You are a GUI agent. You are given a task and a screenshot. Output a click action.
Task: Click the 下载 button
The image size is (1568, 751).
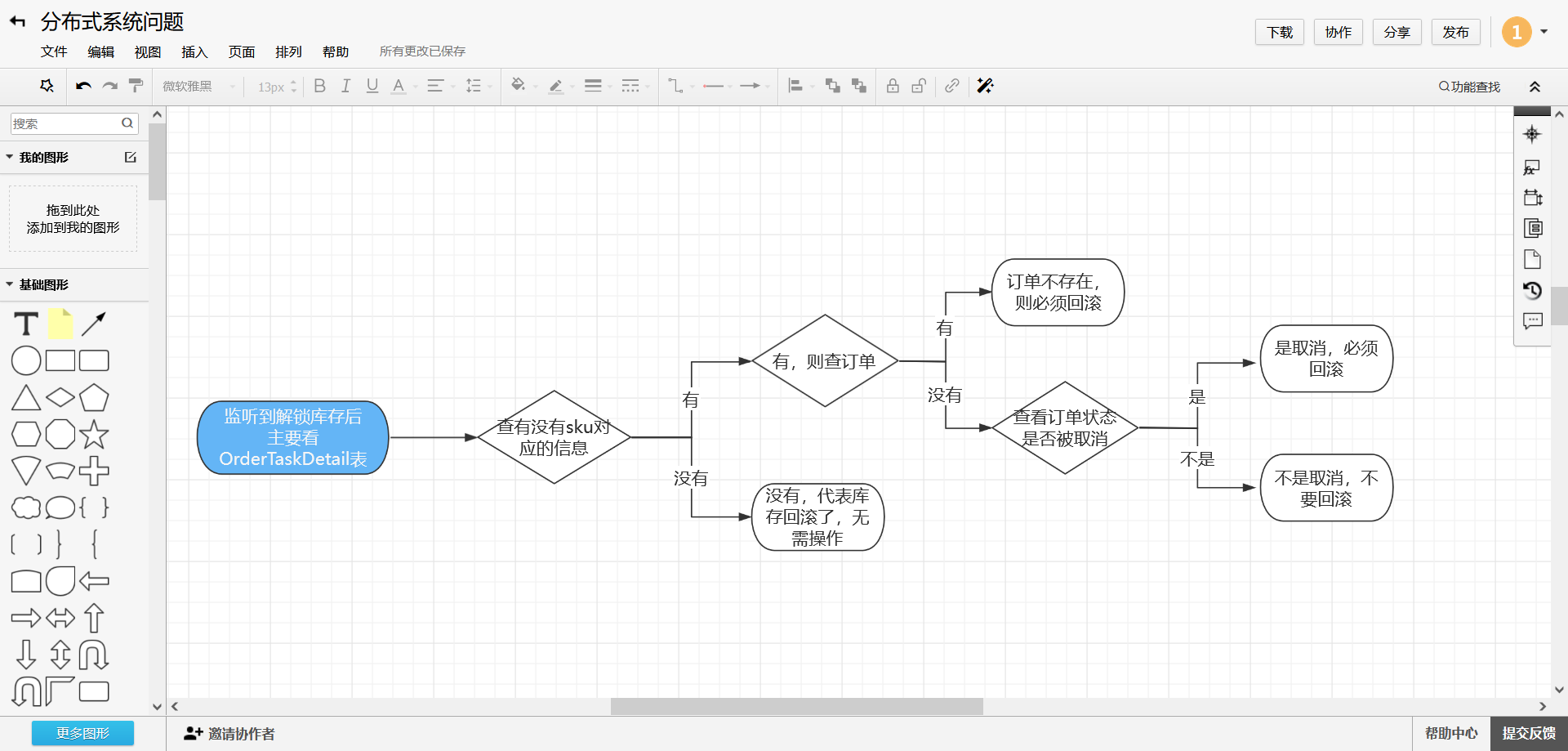pos(1280,32)
